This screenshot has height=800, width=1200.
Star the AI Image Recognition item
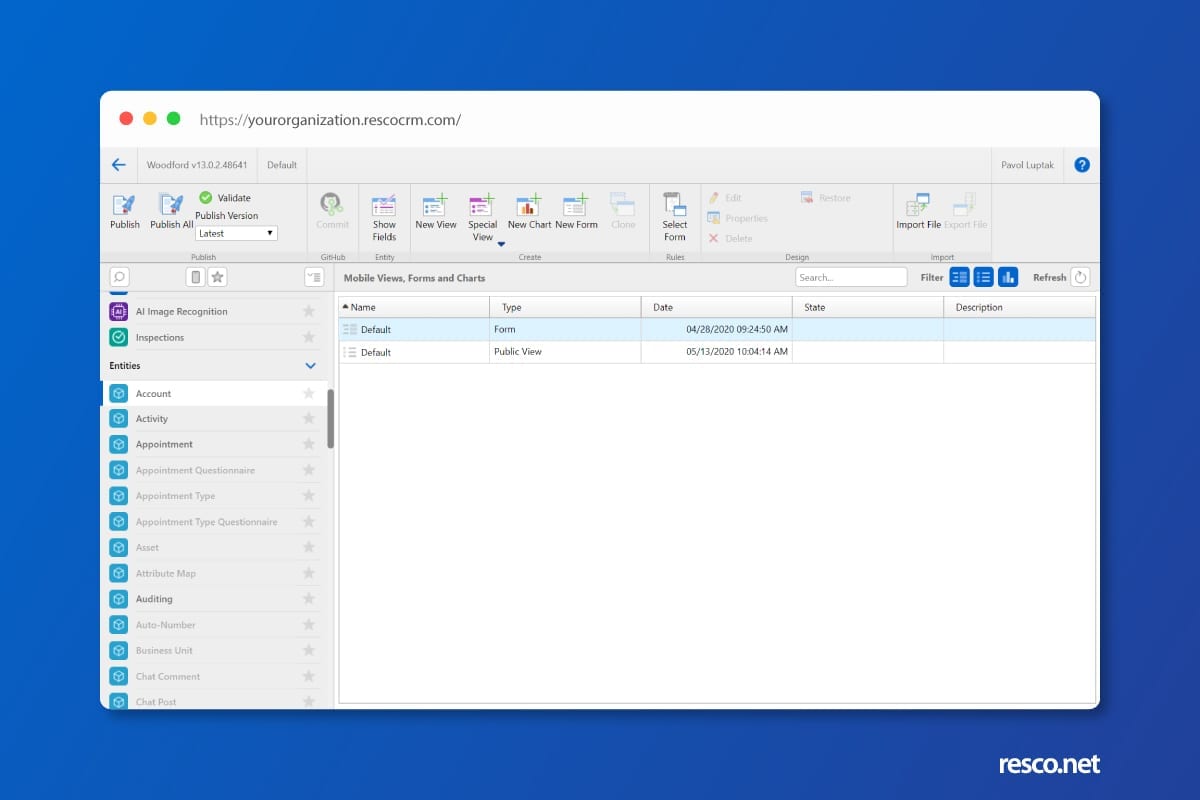pyautogui.click(x=309, y=311)
